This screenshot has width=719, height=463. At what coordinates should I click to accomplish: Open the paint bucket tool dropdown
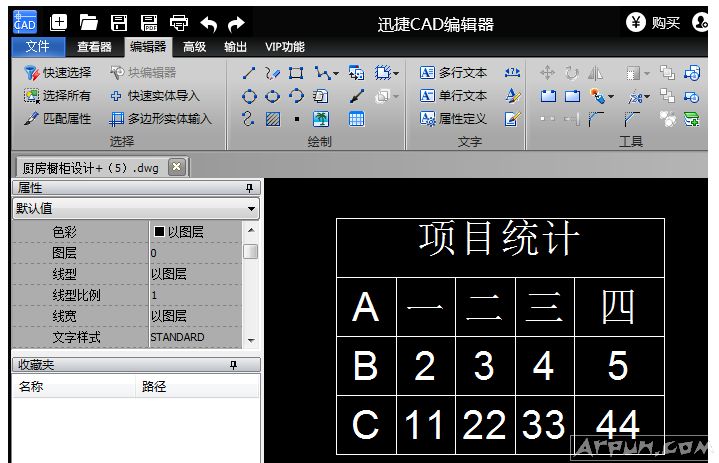coord(611,97)
